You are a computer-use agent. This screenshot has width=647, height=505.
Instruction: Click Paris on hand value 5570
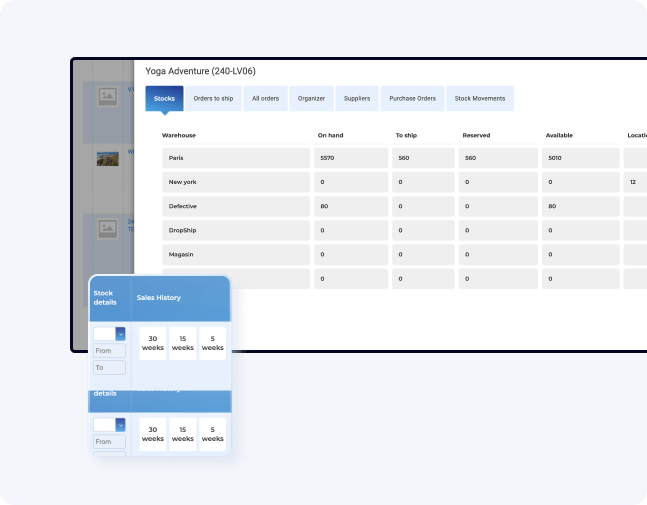pyautogui.click(x=351, y=158)
